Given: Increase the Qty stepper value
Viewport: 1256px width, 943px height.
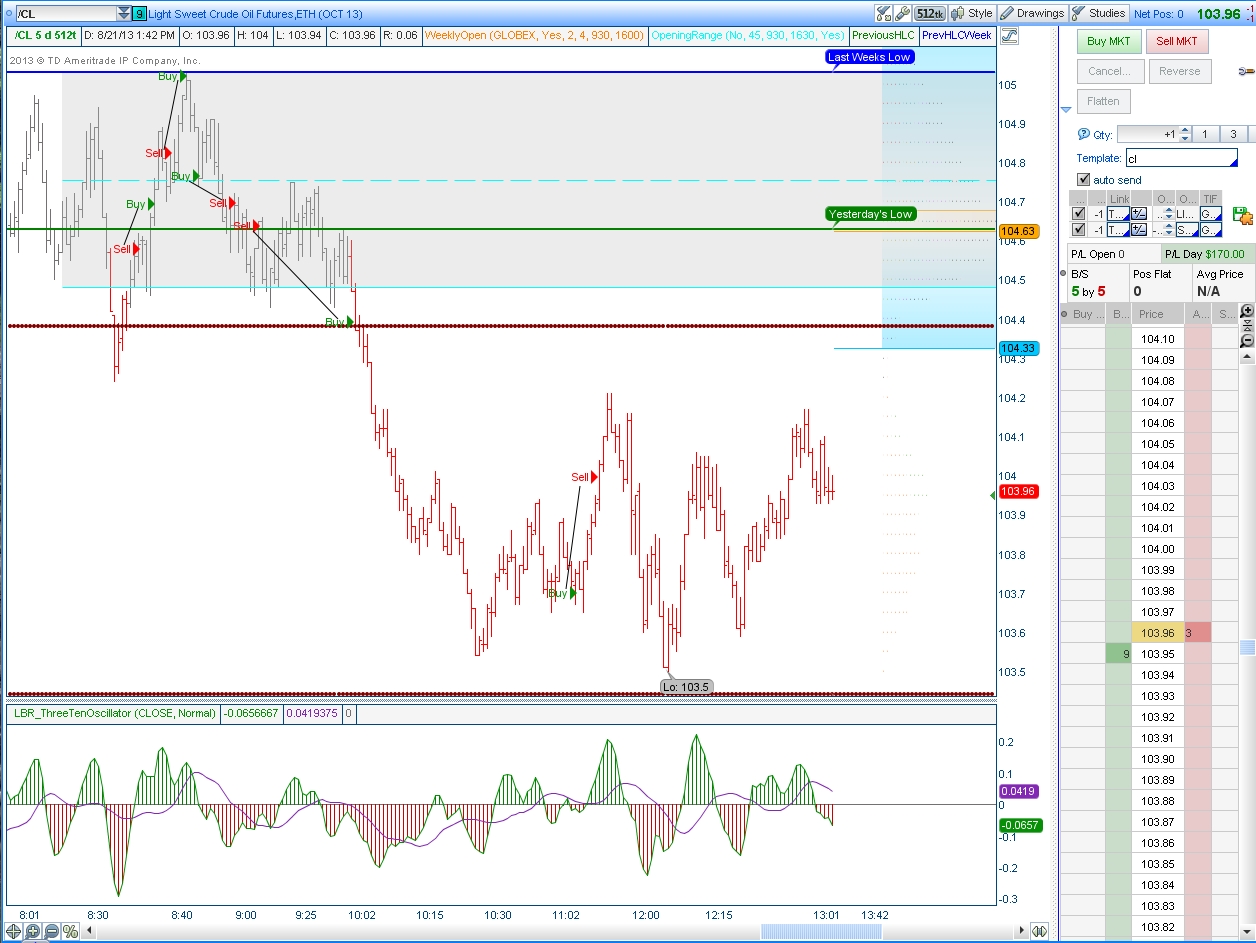Looking at the screenshot, I should click(1185, 130).
